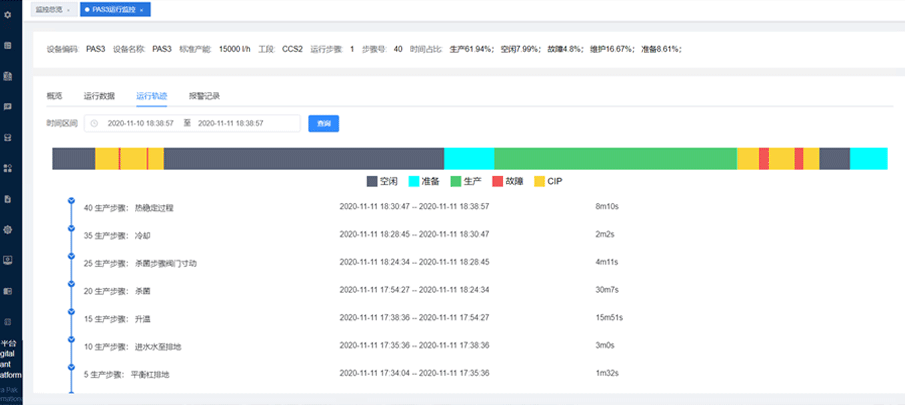Click the gear icon atop the sidebar
The image size is (905, 405).
point(8,14)
